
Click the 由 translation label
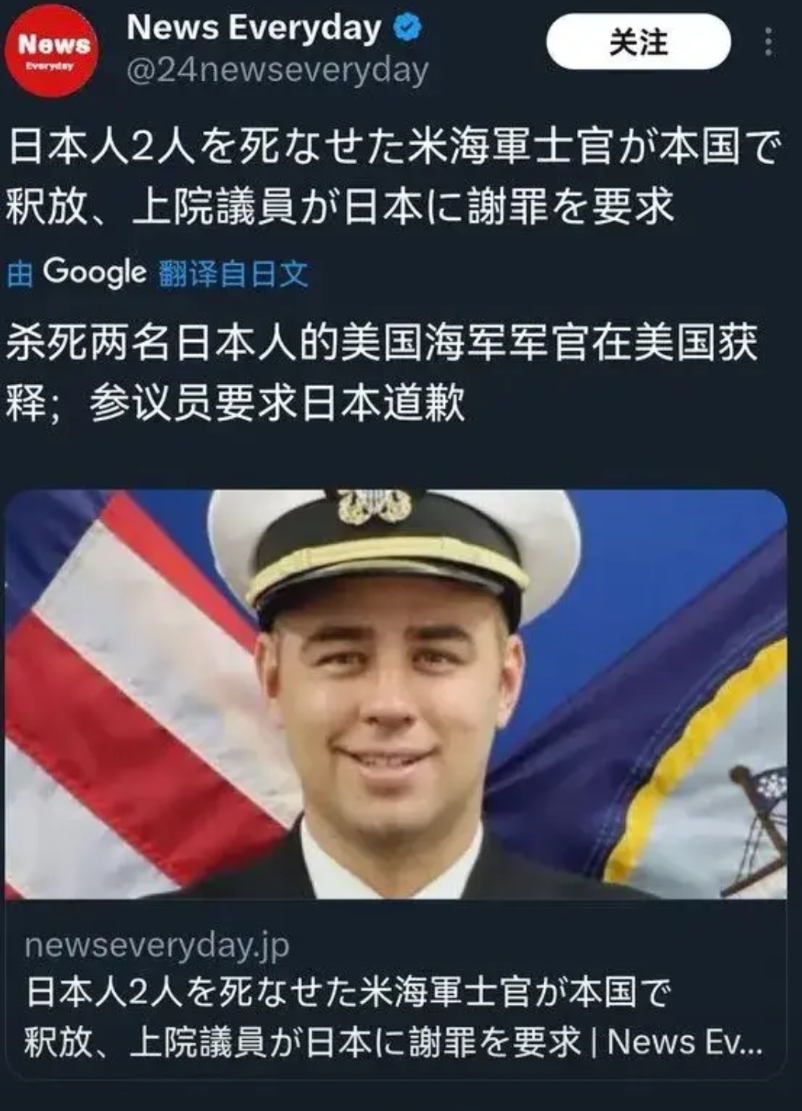[x=20, y=273]
